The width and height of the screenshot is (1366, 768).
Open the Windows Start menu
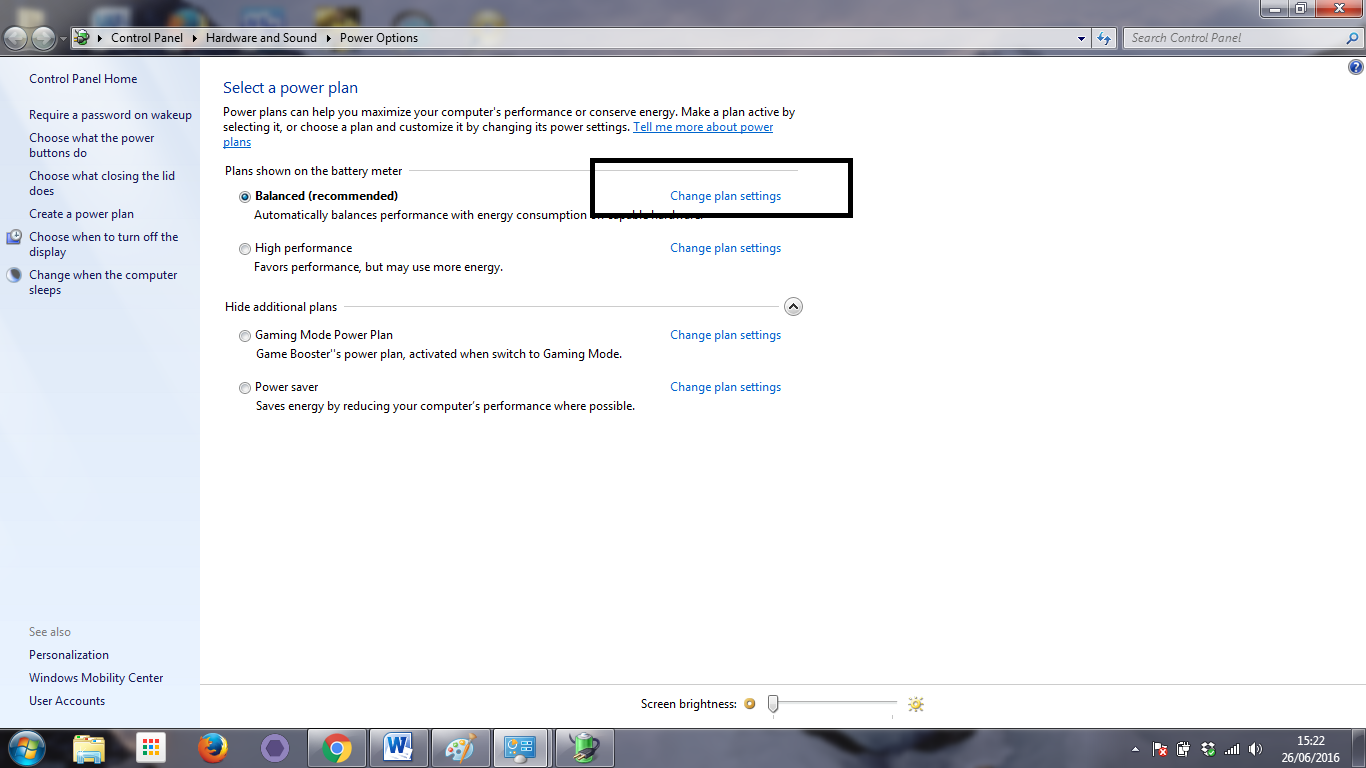pos(26,748)
